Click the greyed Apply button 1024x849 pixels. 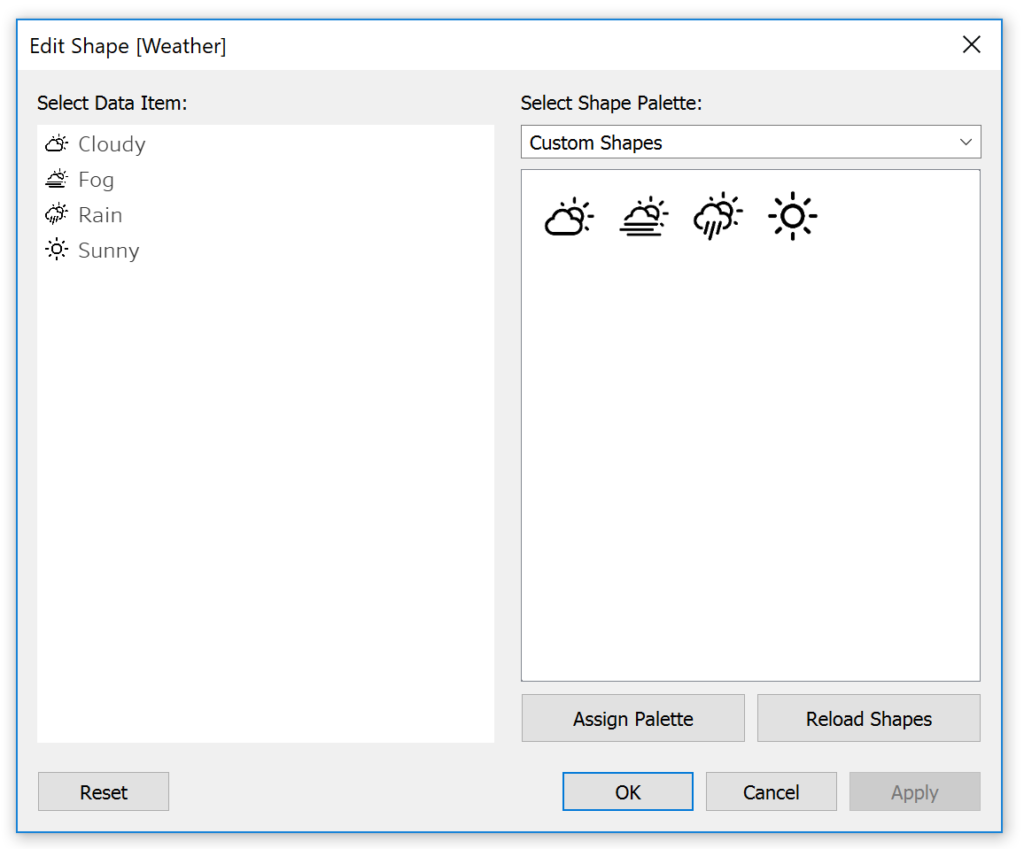(915, 792)
